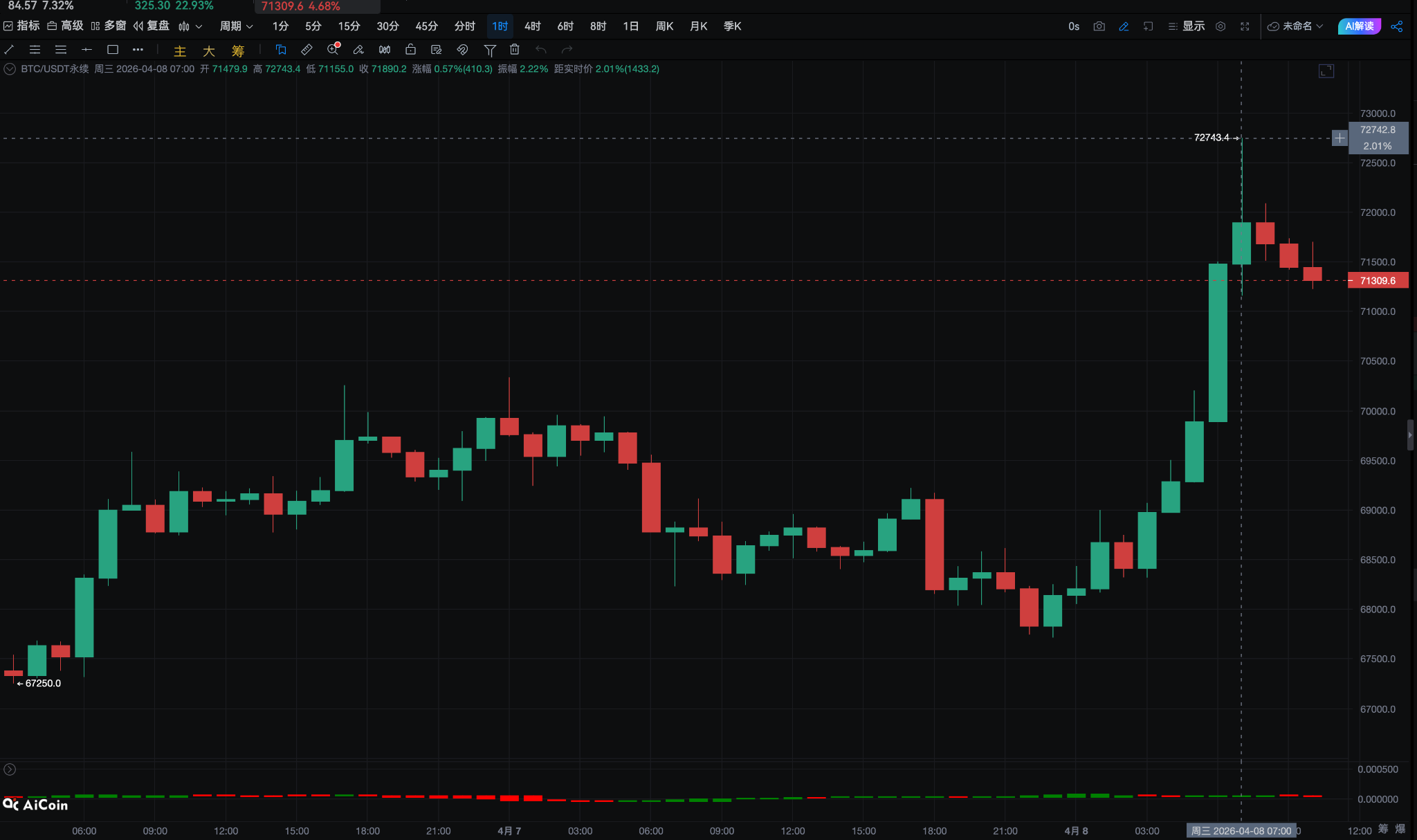Click the trash delete drawings icon

coord(514,50)
